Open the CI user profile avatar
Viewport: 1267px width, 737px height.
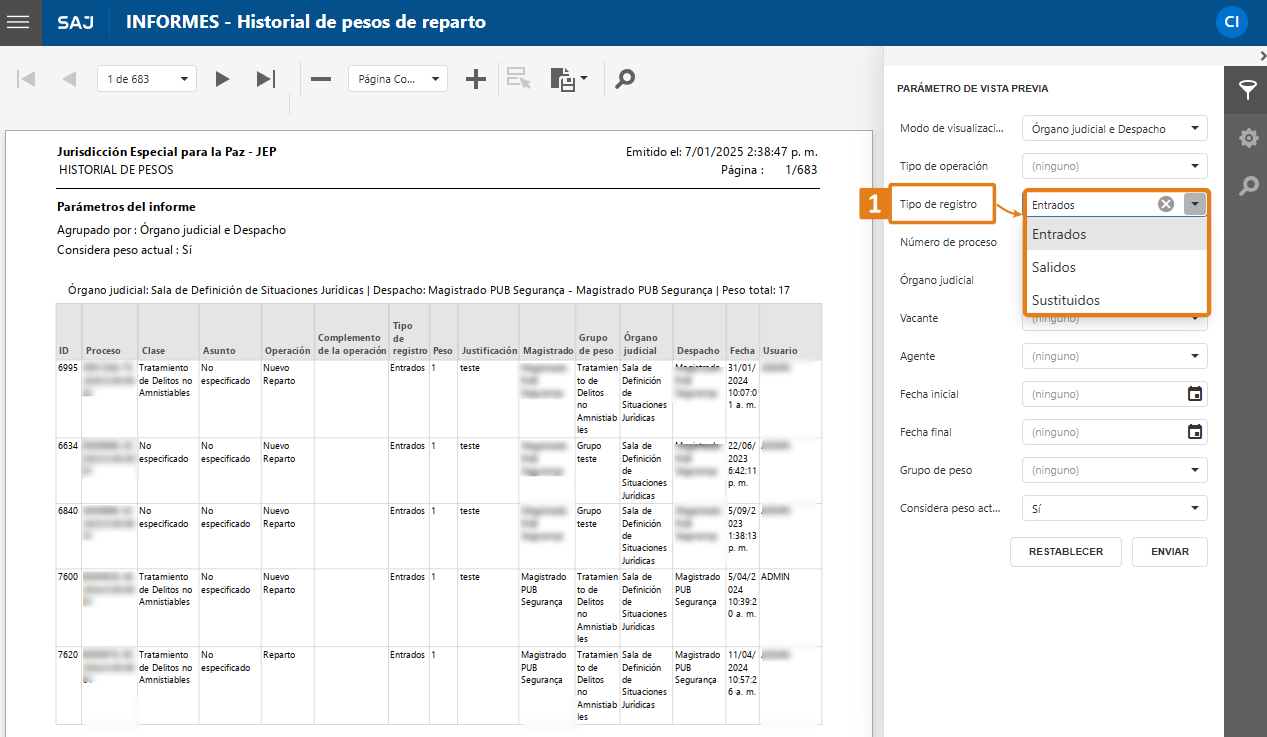click(x=1232, y=22)
